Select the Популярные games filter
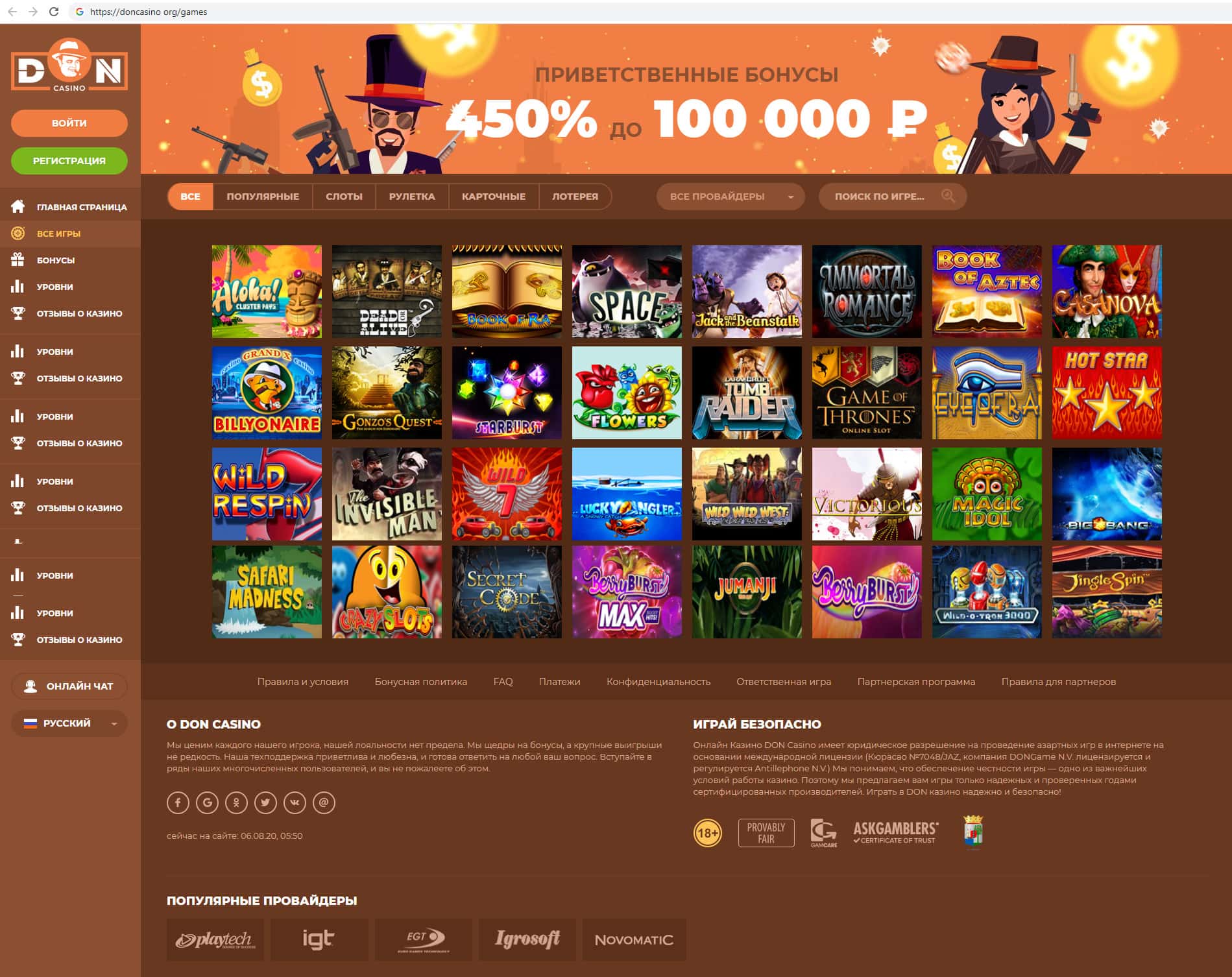 pos(263,197)
